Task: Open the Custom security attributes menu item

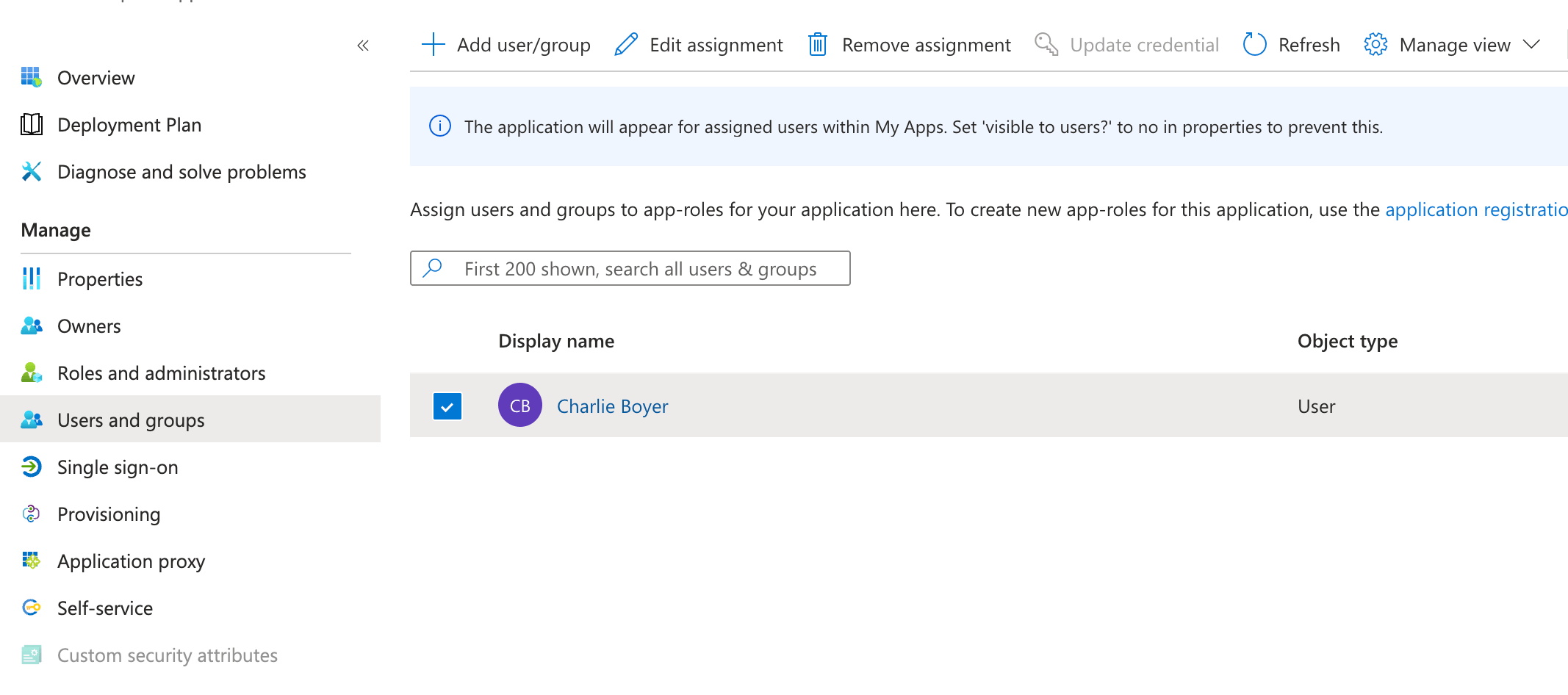Action: pyautogui.click(x=168, y=655)
